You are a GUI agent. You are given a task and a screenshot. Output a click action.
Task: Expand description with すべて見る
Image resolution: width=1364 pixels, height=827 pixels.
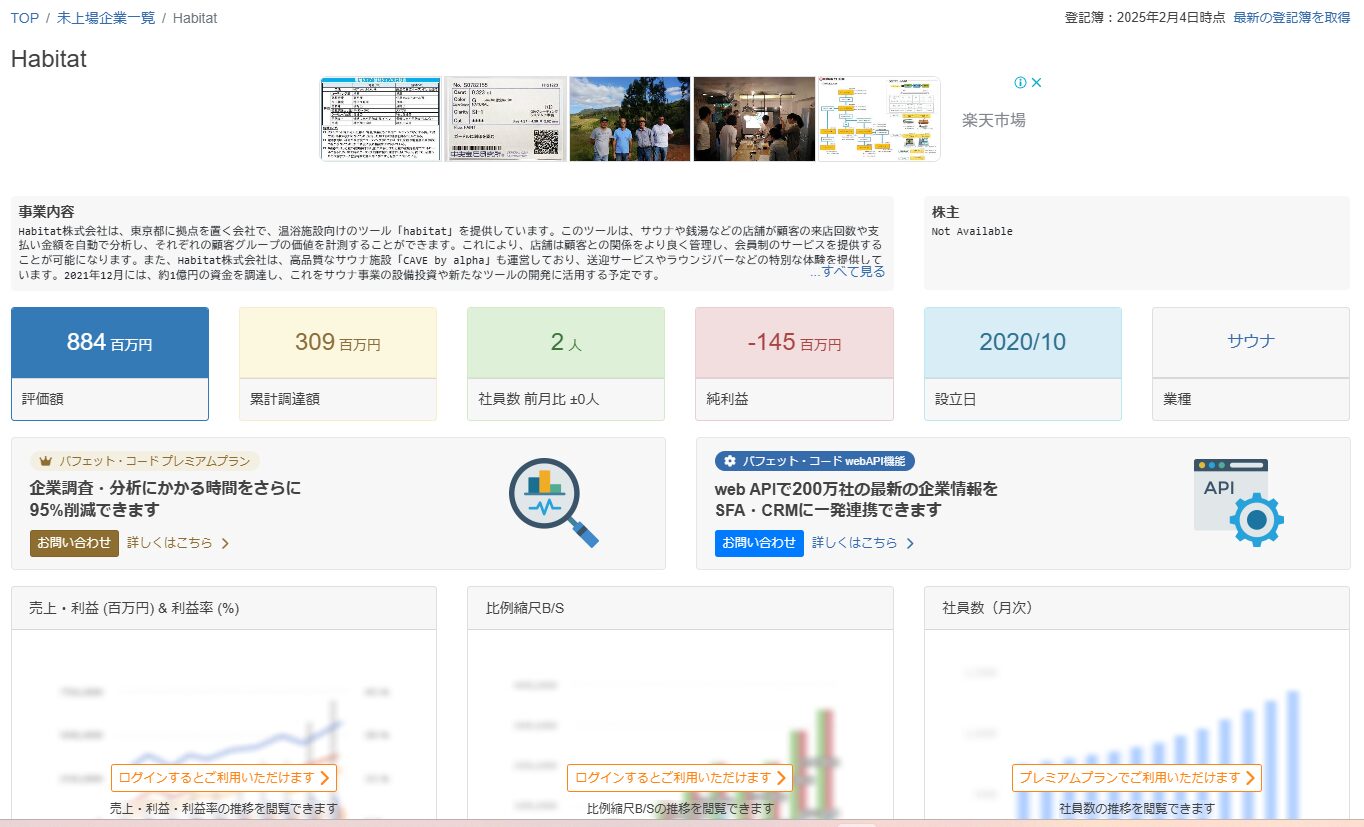pos(853,271)
